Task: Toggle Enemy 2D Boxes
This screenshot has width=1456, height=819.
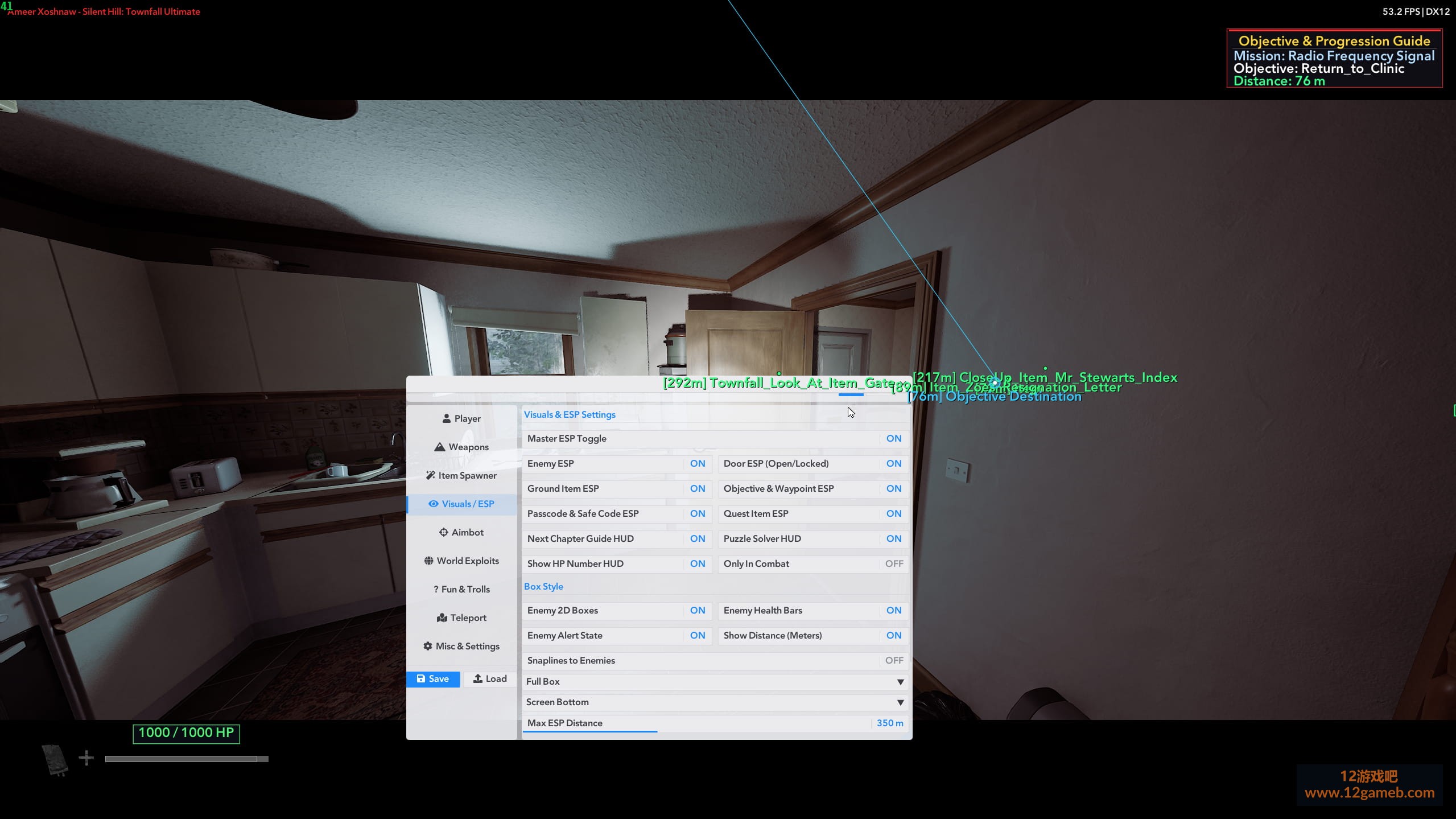Action: pyautogui.click(x=617, y=611)
